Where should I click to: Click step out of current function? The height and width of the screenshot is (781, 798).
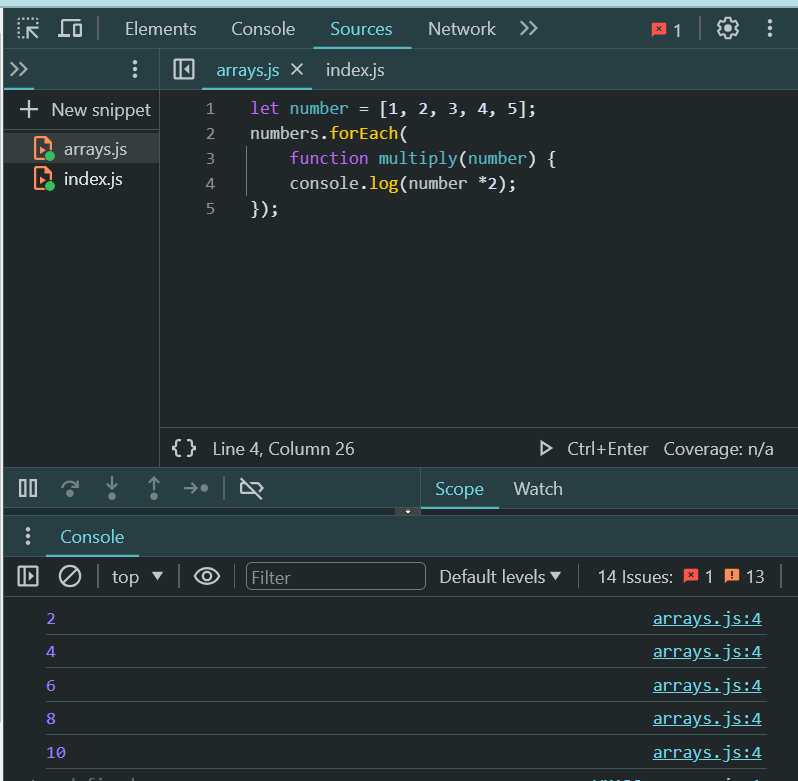pos(154,488)
